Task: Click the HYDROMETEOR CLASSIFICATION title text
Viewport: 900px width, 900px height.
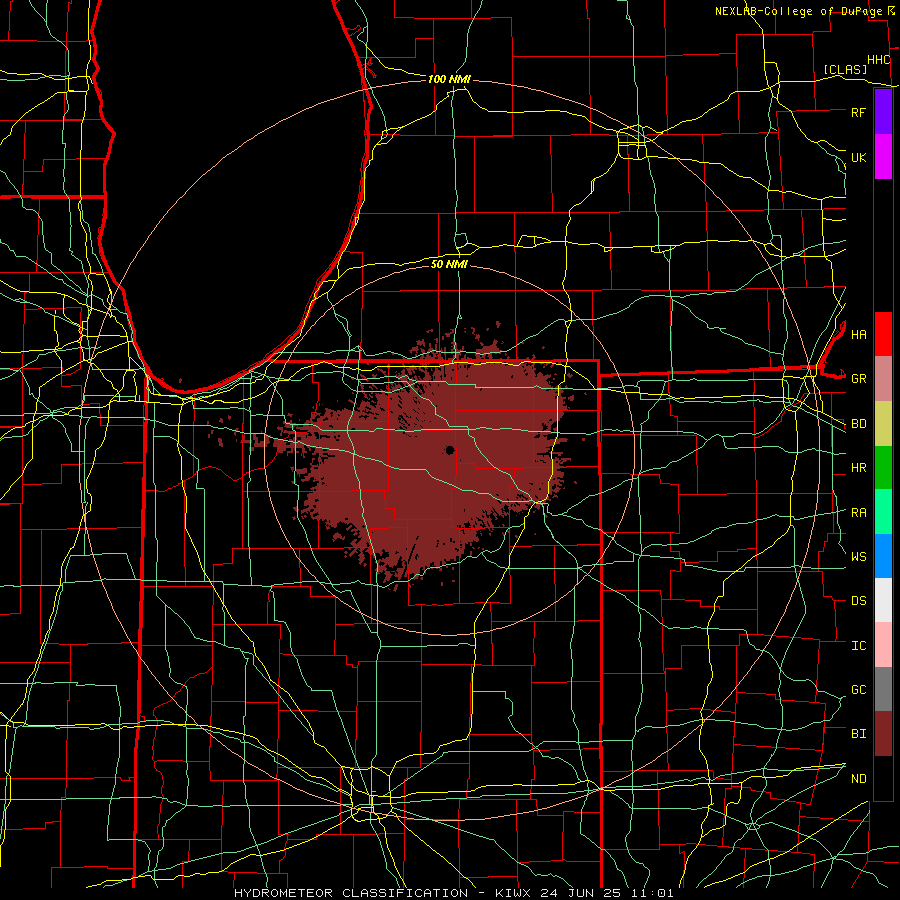Action: point(351,893)
